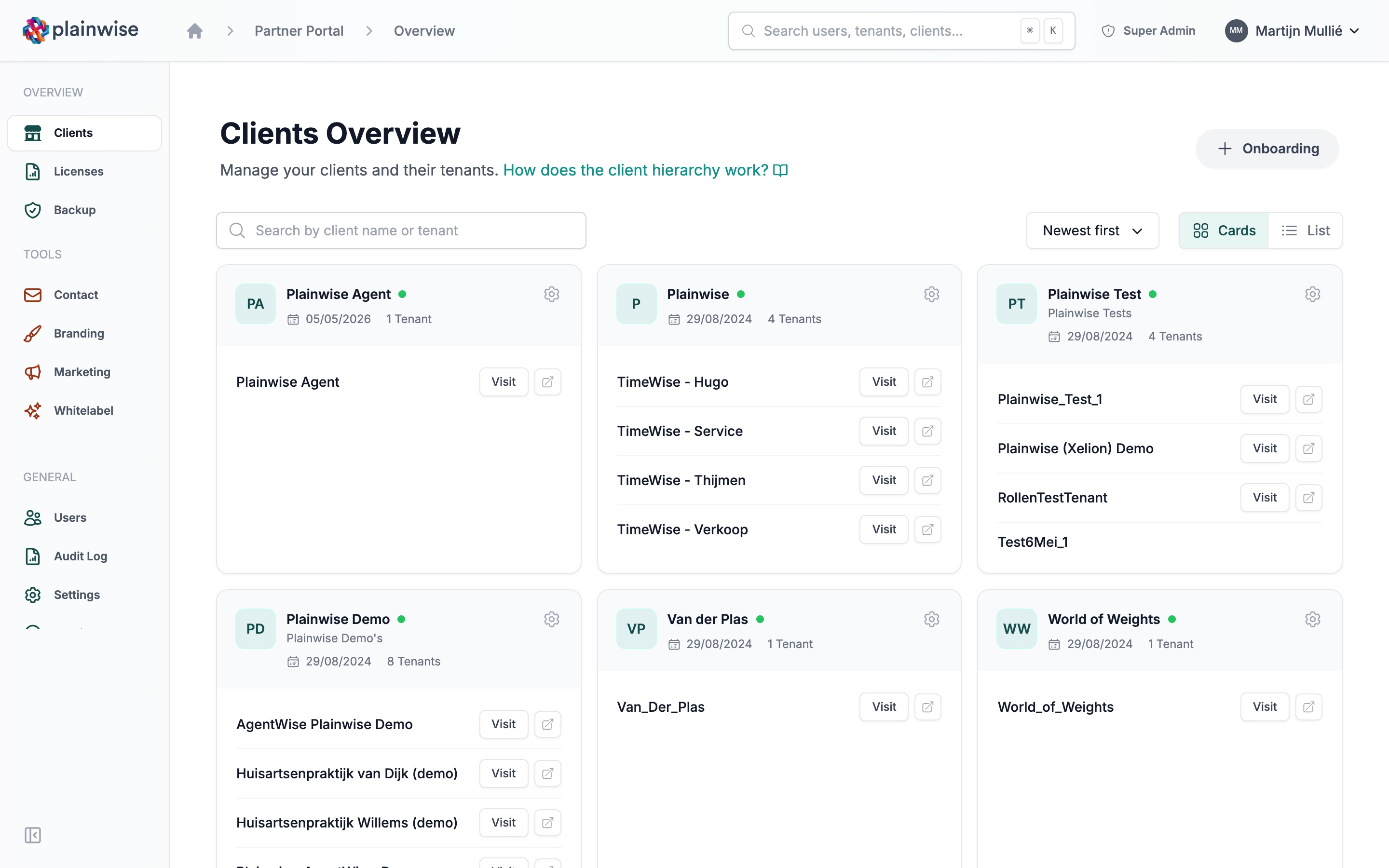
Task: Open settings gear on Plainwise Test card
Action: pyautogui.click(x=1313, y=294)
